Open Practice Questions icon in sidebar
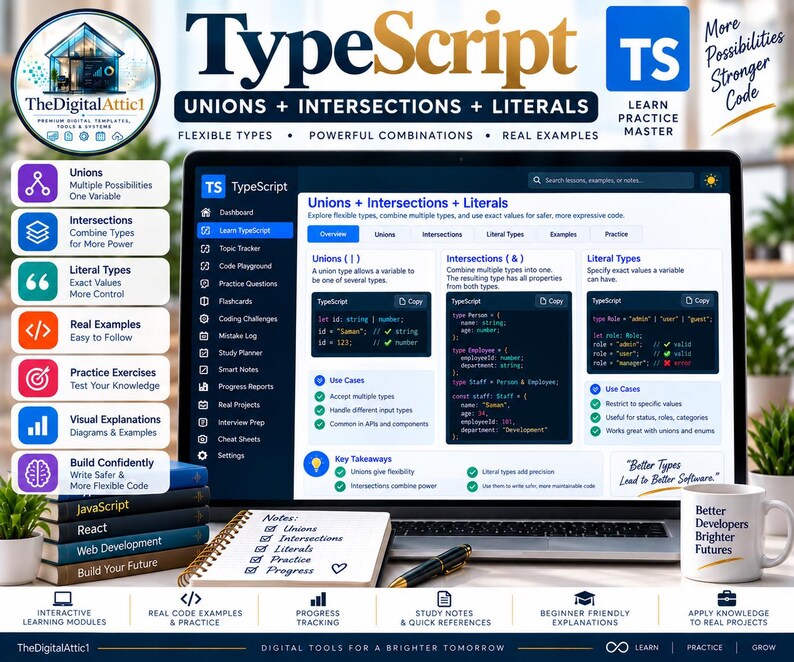The image size is (794, 662). pos(205,284)
